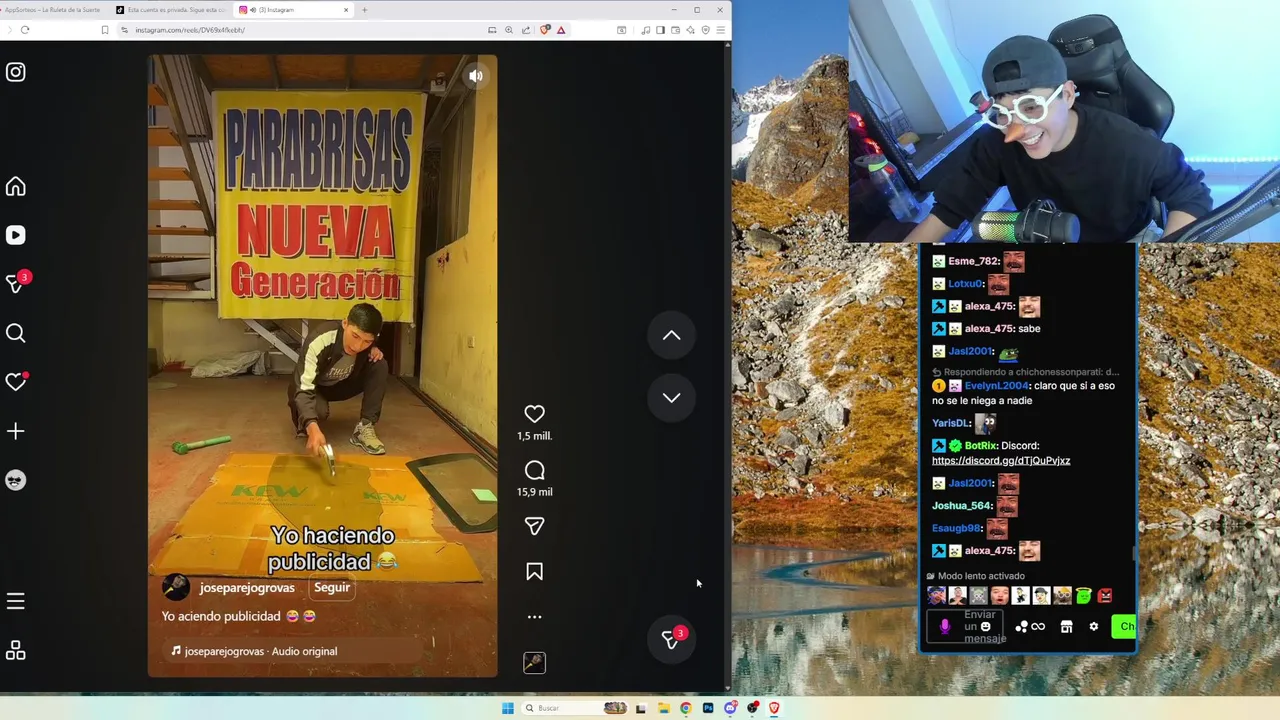
Task: Save the reel with bookmark icon
Action: [534, 572]
